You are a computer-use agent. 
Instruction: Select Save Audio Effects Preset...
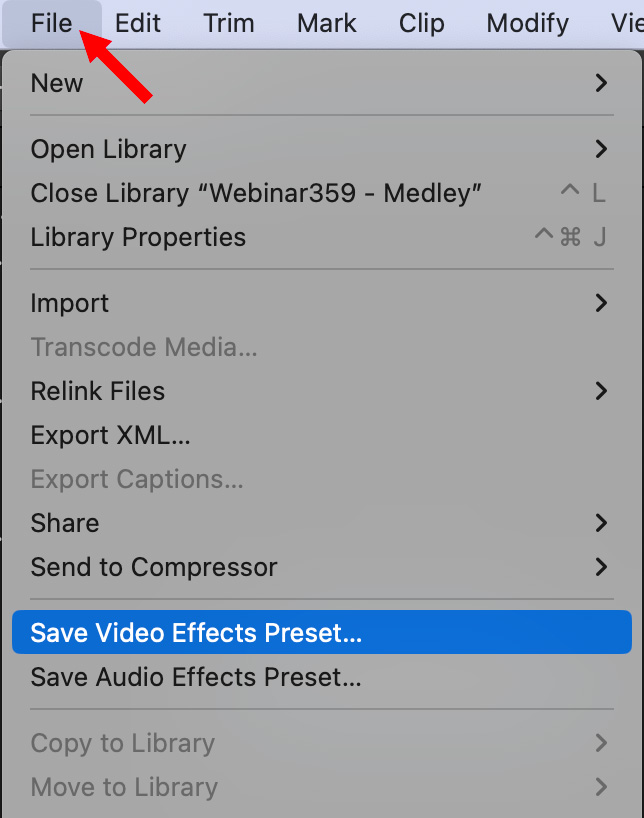pos(196,677)
